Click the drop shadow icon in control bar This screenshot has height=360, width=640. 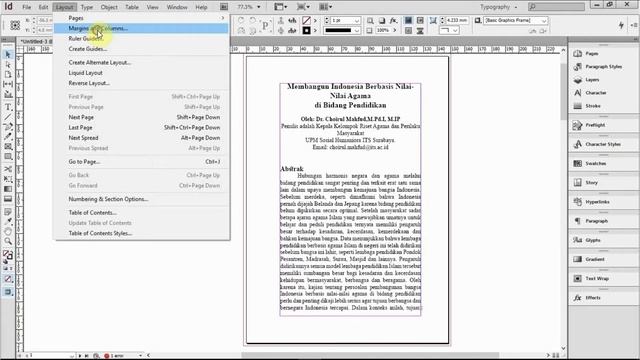point(382,20)
